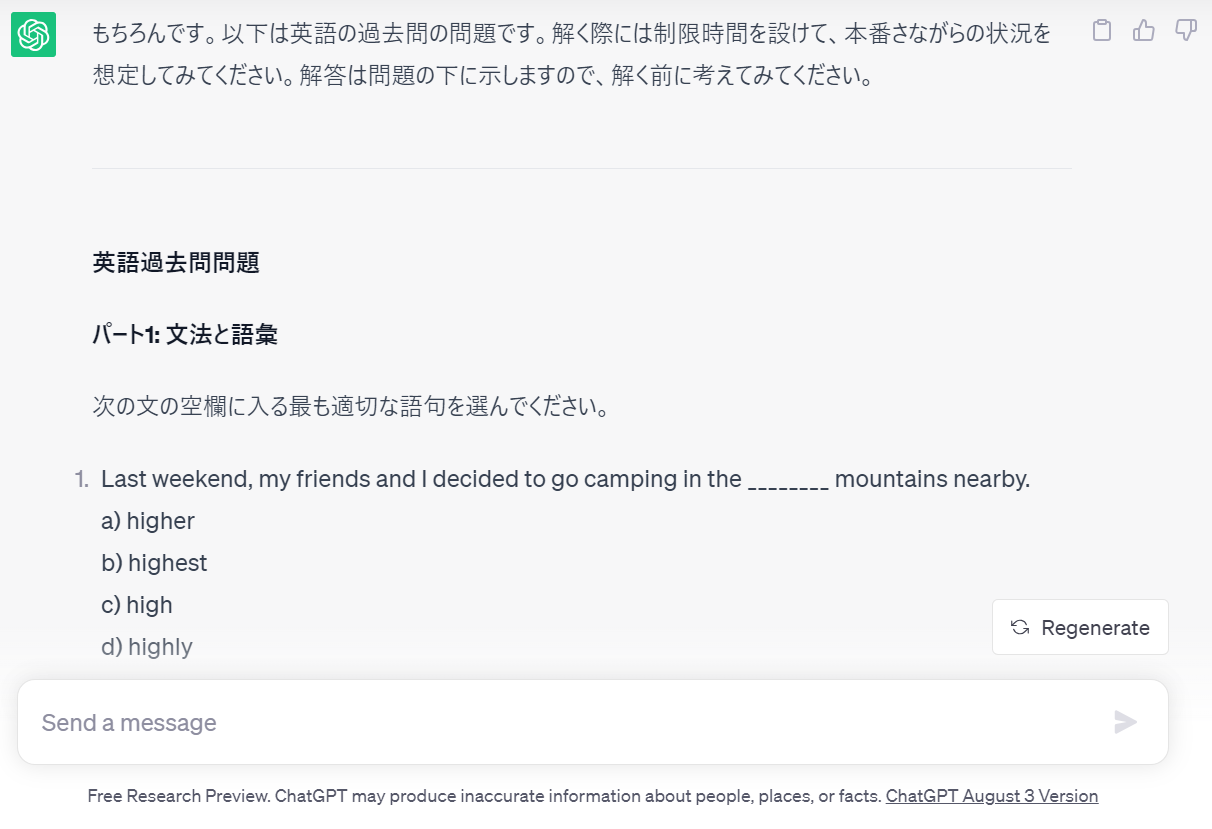Click the green ChatGPT logo avatar
1212x829 pixels.
click(33, 31)
